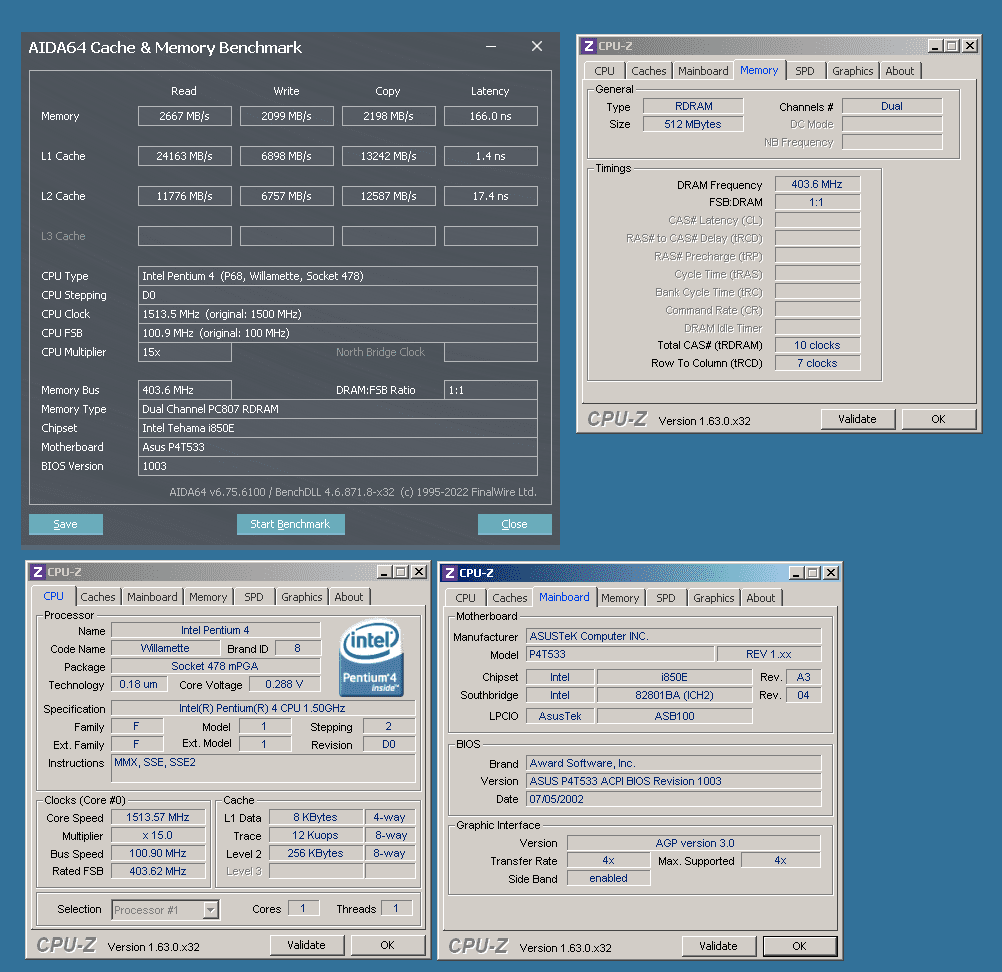
Task: Click the Core Speed value '1513.57 MHz'
Action: pos(158,817)
